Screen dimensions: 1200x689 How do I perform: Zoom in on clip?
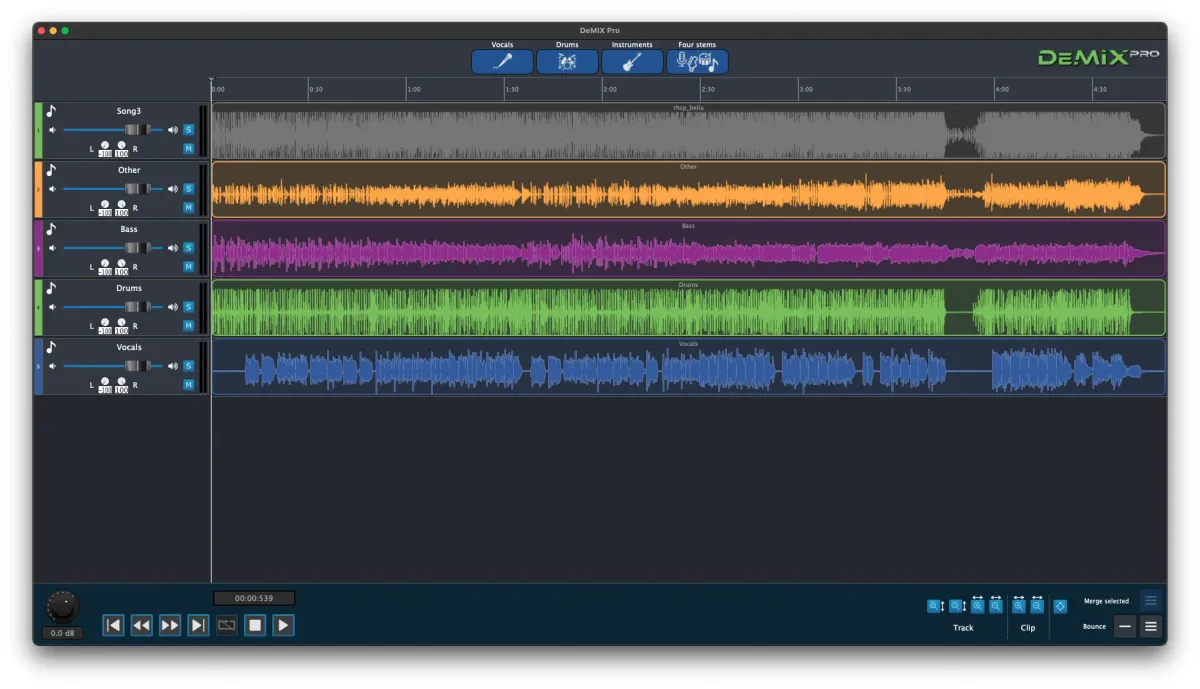tap(1019, 605)
